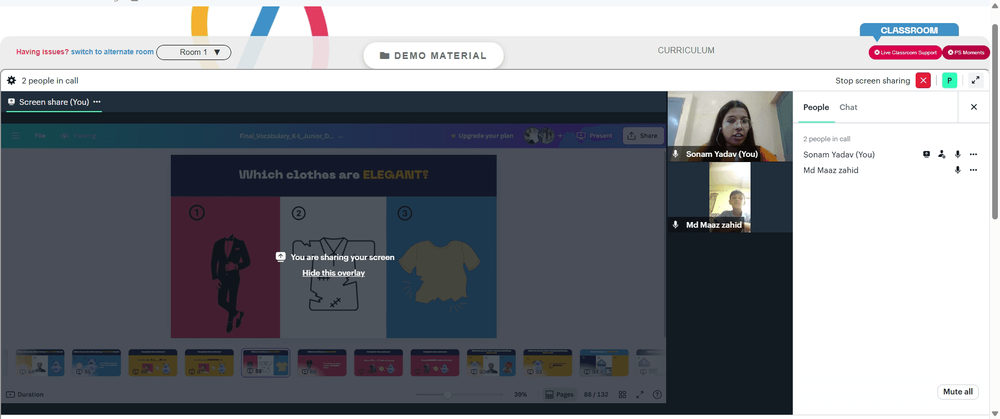Click Upgrade your plan button
The image size is (1000, 419).
(x=482, y=136)
